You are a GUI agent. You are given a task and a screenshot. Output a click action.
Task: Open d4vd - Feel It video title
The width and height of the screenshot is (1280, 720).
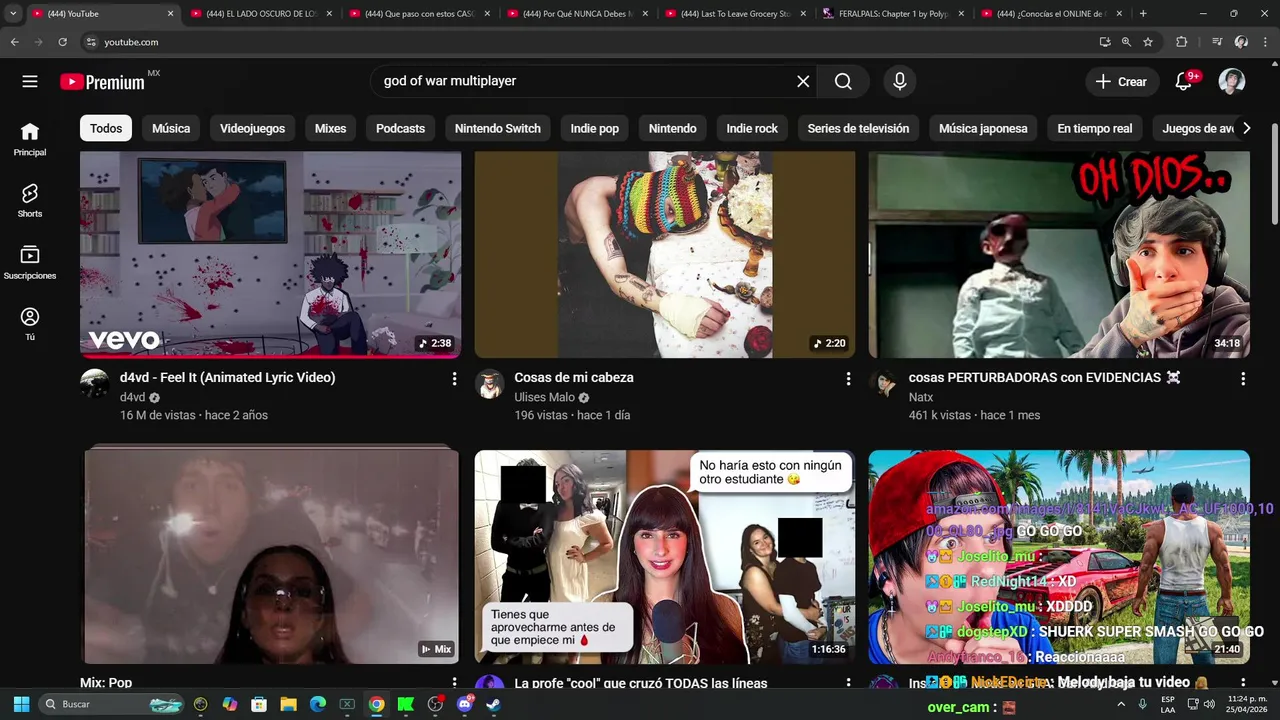(228, 378)
